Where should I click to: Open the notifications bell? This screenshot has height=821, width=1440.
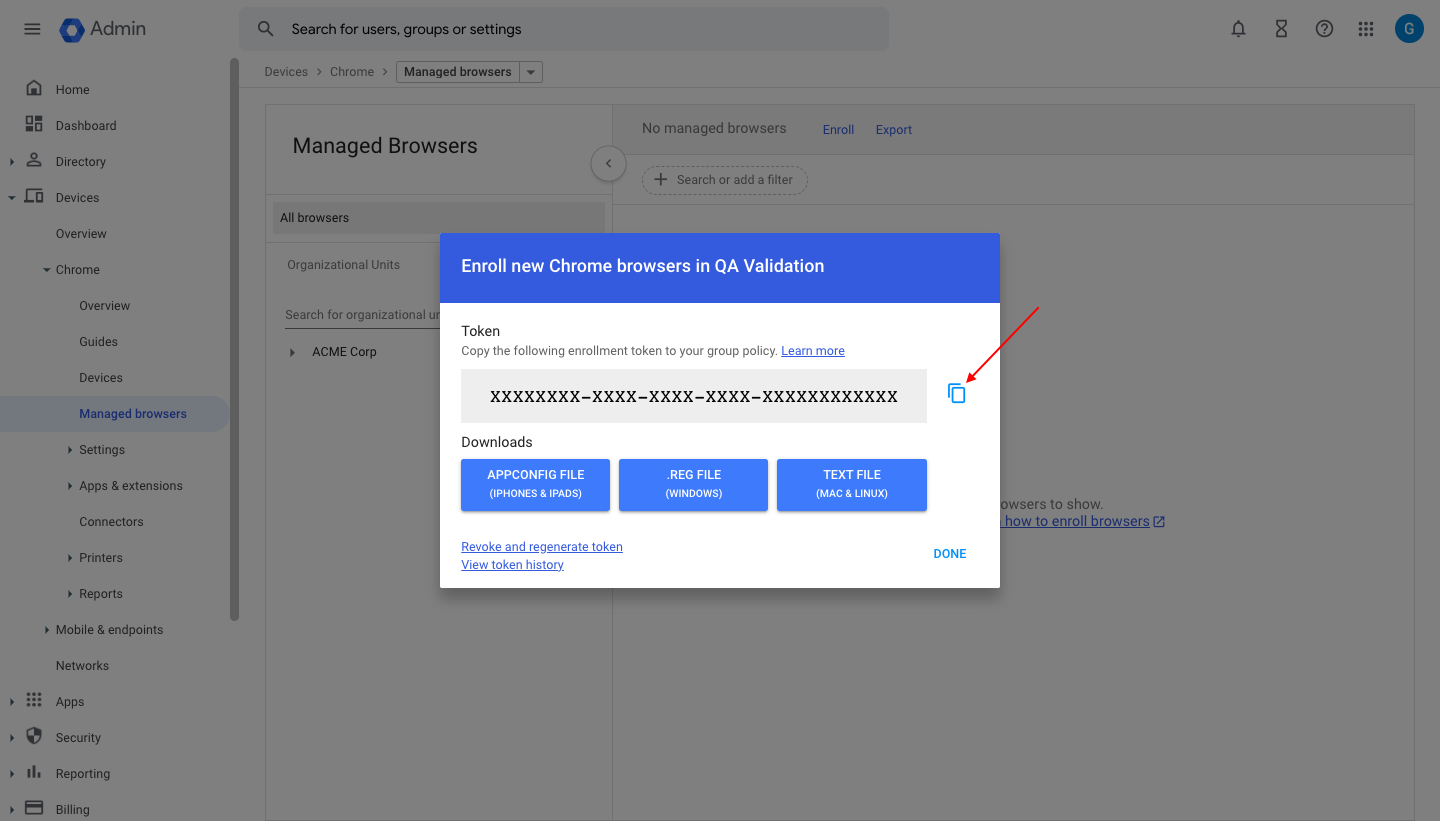click(x=1238, y=29)
